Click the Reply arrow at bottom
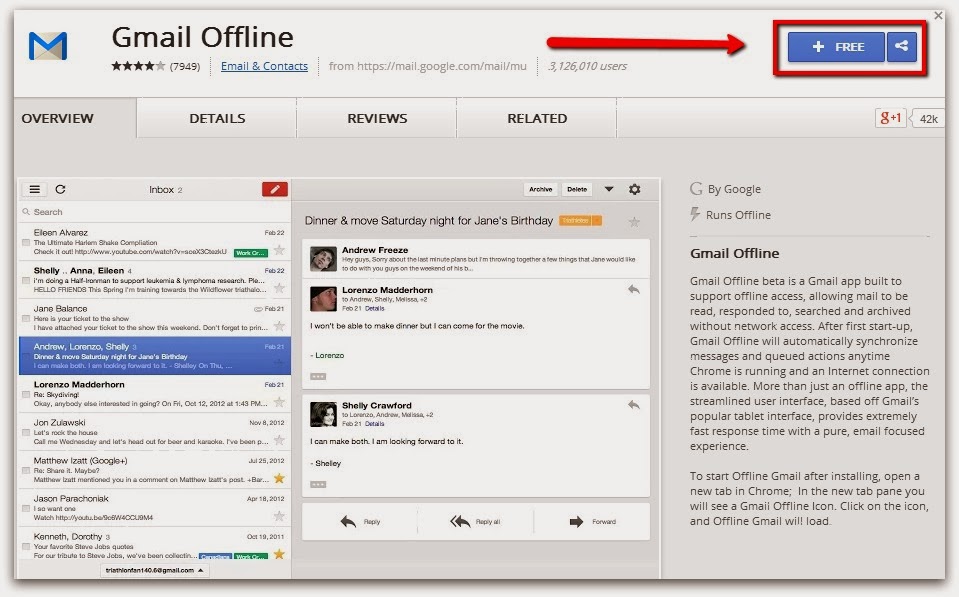Image resolution: width=959 pixels, height=597 pixels. pyautogui.click(x=348, y=522)
